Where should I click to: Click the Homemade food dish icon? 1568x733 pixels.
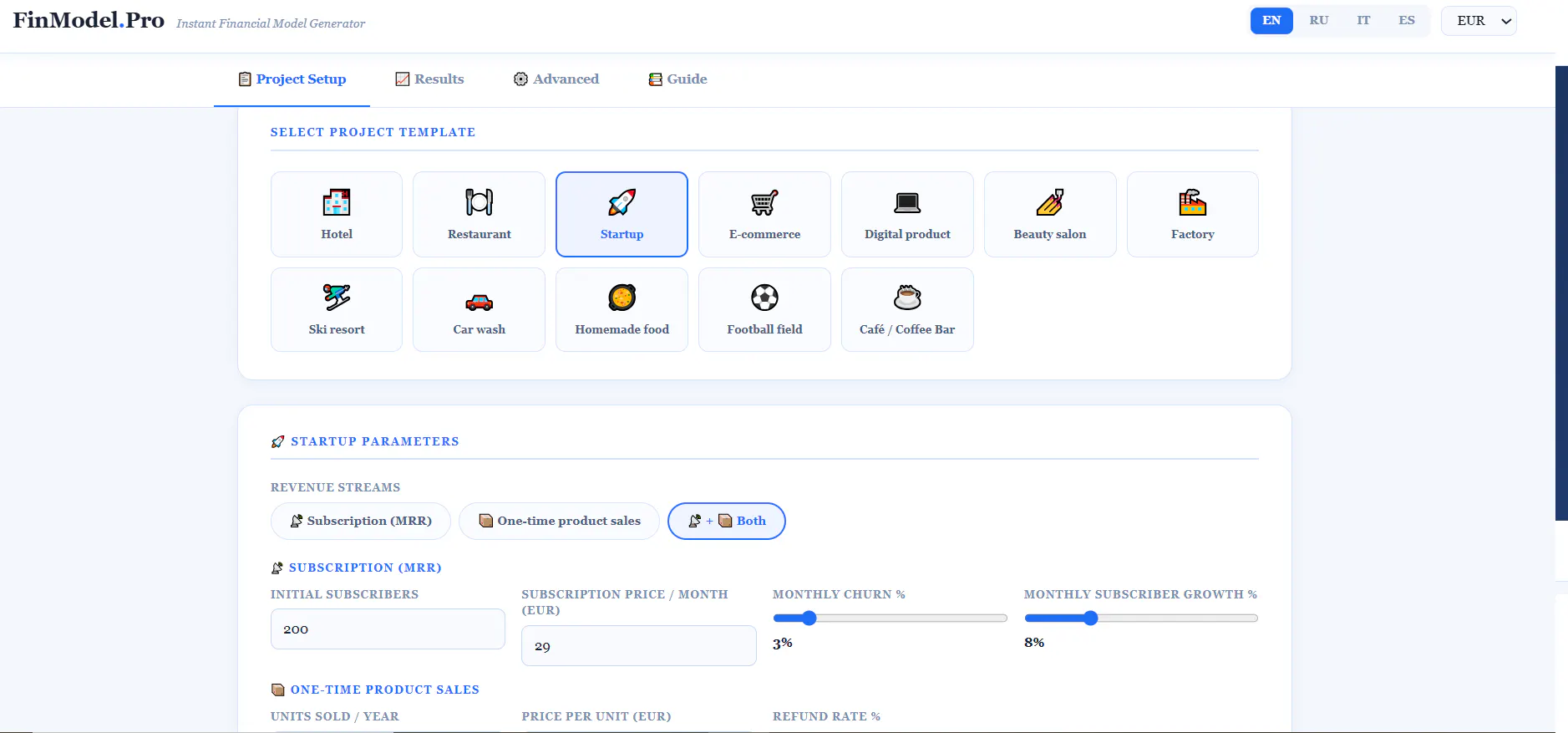(622, 298)
